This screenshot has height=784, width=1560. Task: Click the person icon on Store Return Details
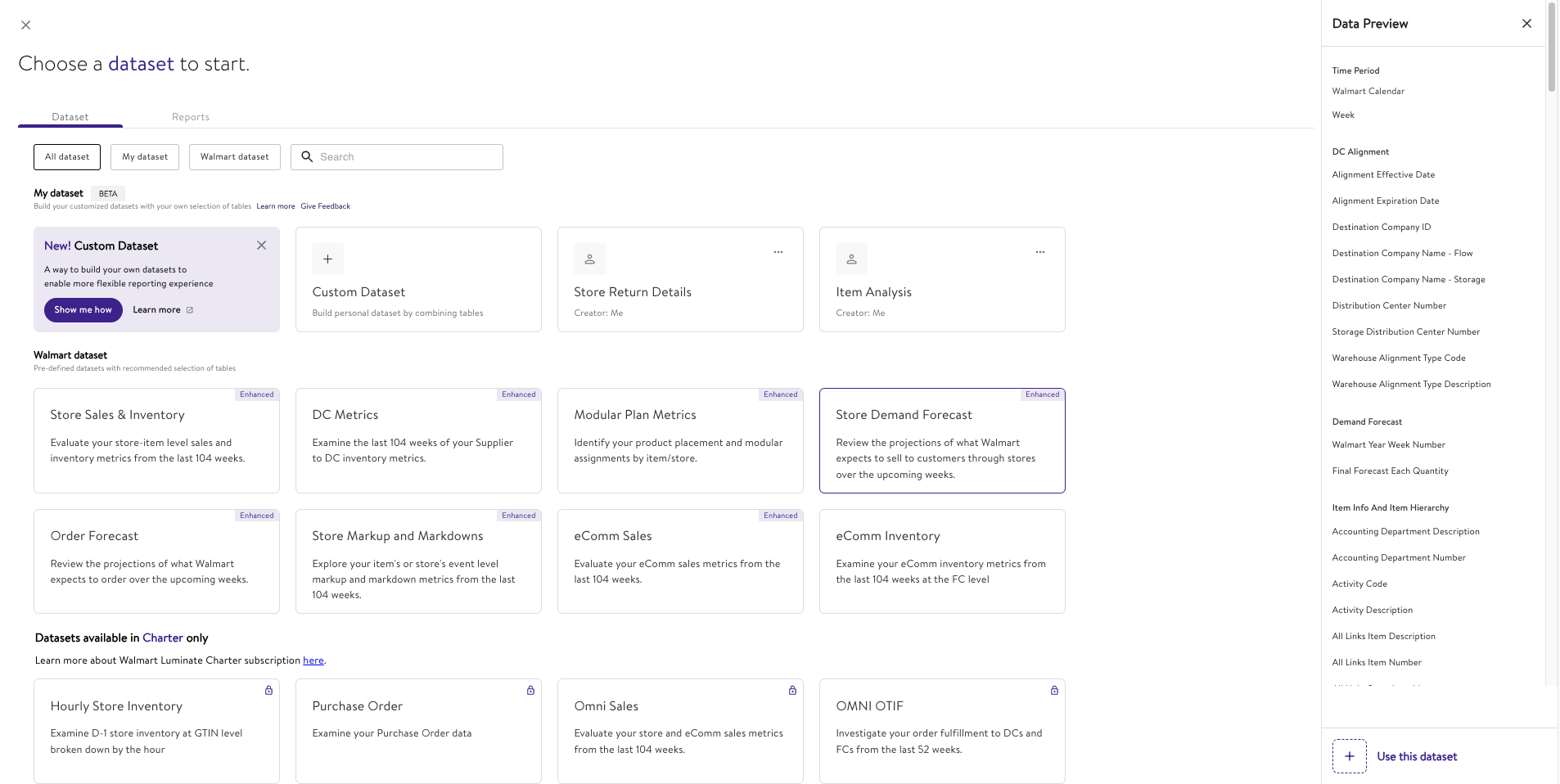coord(589,259)
